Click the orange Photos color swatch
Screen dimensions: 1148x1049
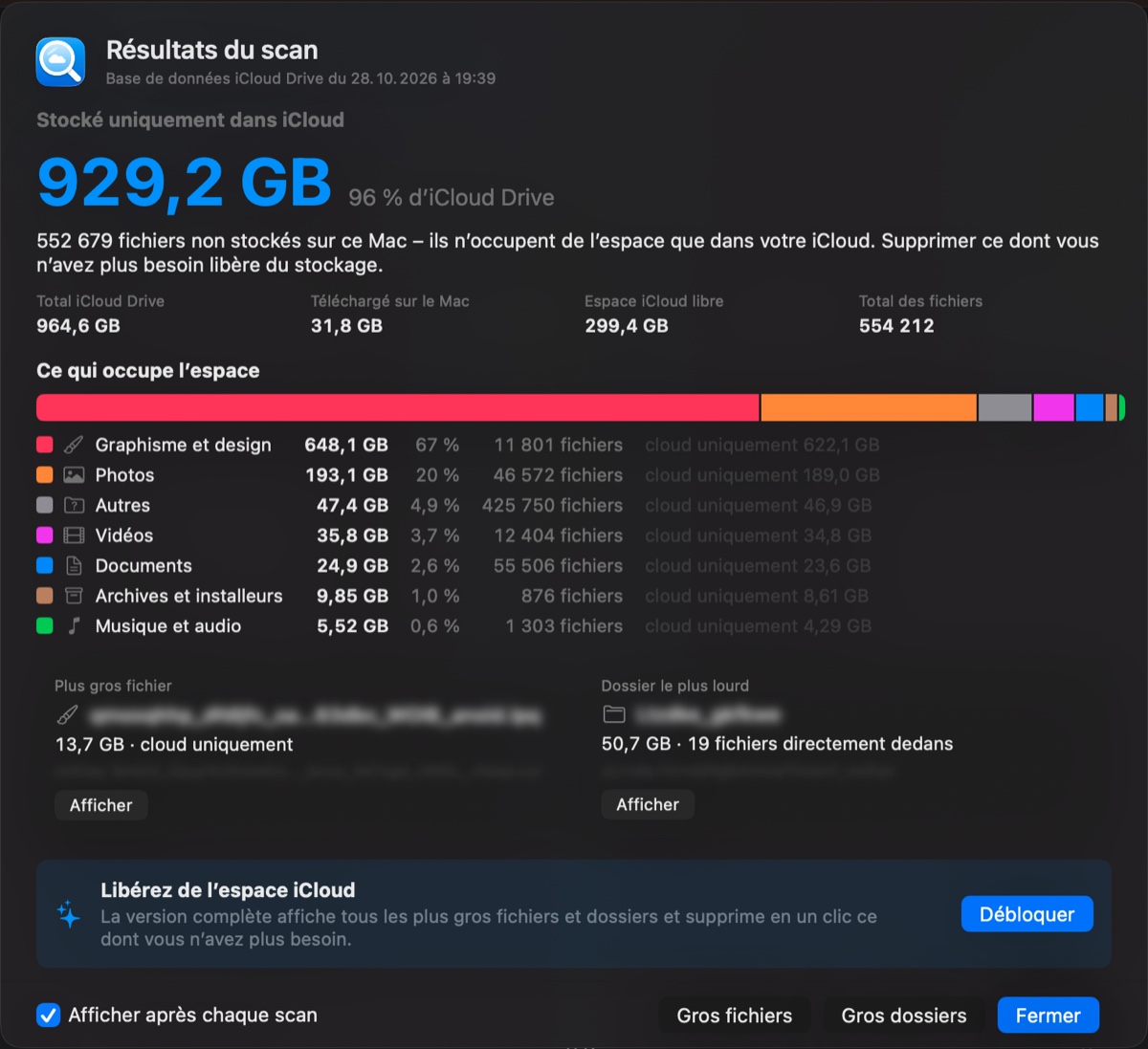tap(45, 475)
